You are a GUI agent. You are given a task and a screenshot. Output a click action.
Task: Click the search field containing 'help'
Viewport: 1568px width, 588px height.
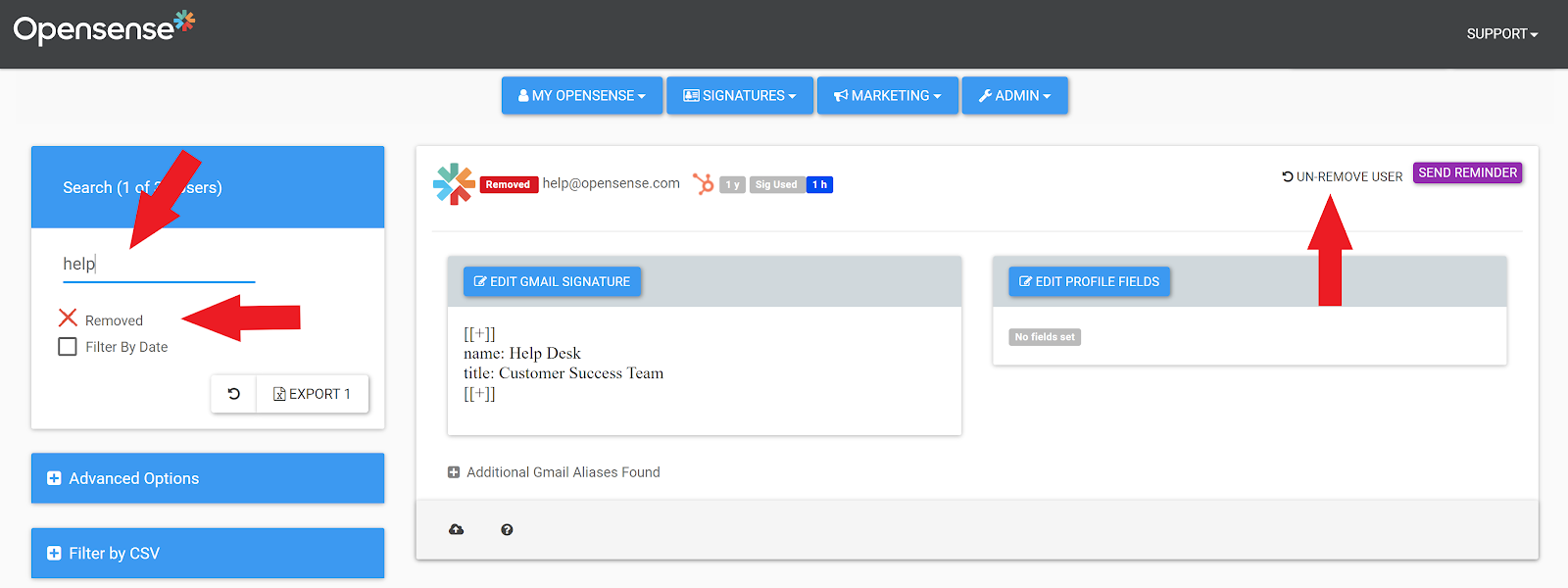[x=159, y=264]
